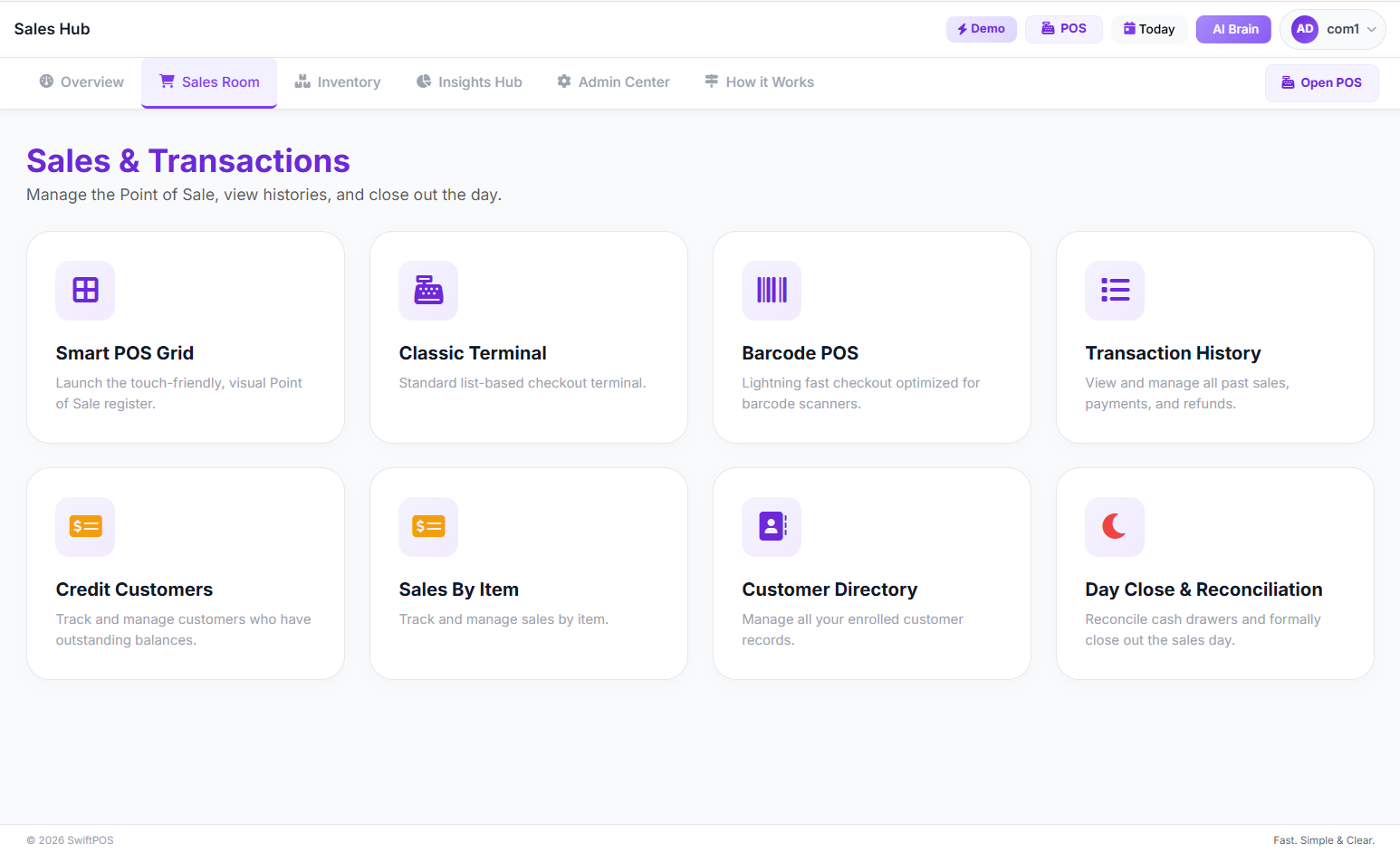Image resolution: width=1400 pixels, height=853 pixels.
Task: Open the AI Brain button
Action: click(x=1234, y=29)
